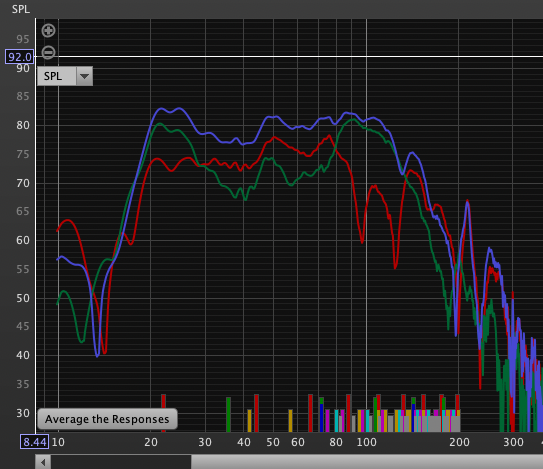Click the Average the Responses button
This screenshot has width=543, height=469.
[107, 419]
